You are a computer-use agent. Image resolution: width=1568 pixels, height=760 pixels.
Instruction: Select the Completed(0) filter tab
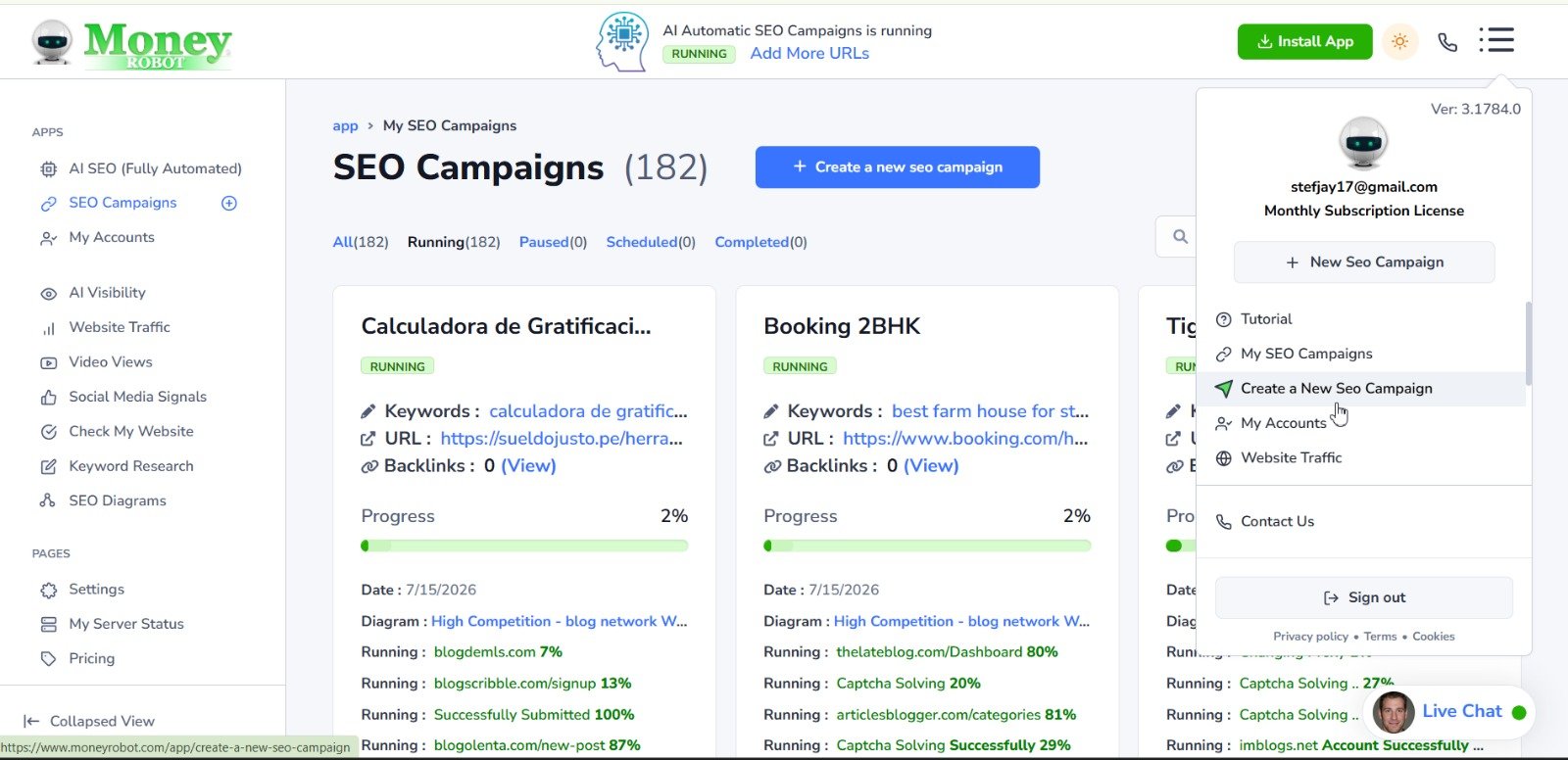(760, 242)
